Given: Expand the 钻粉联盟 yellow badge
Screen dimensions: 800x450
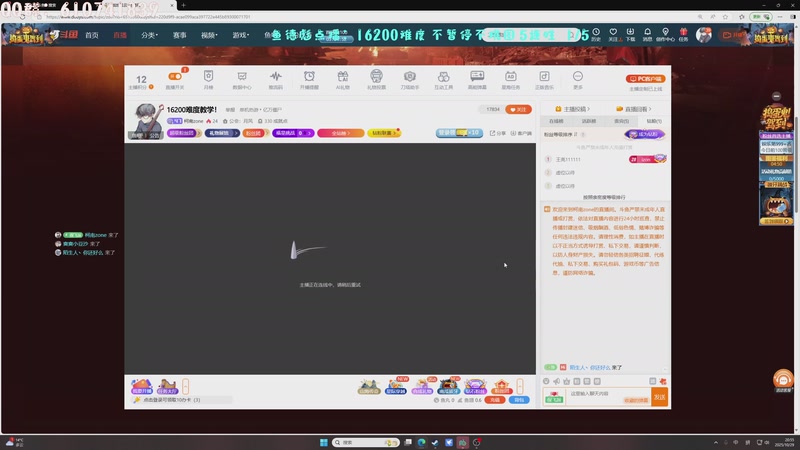Looking at the screenshot, I should tap(384, 133).
